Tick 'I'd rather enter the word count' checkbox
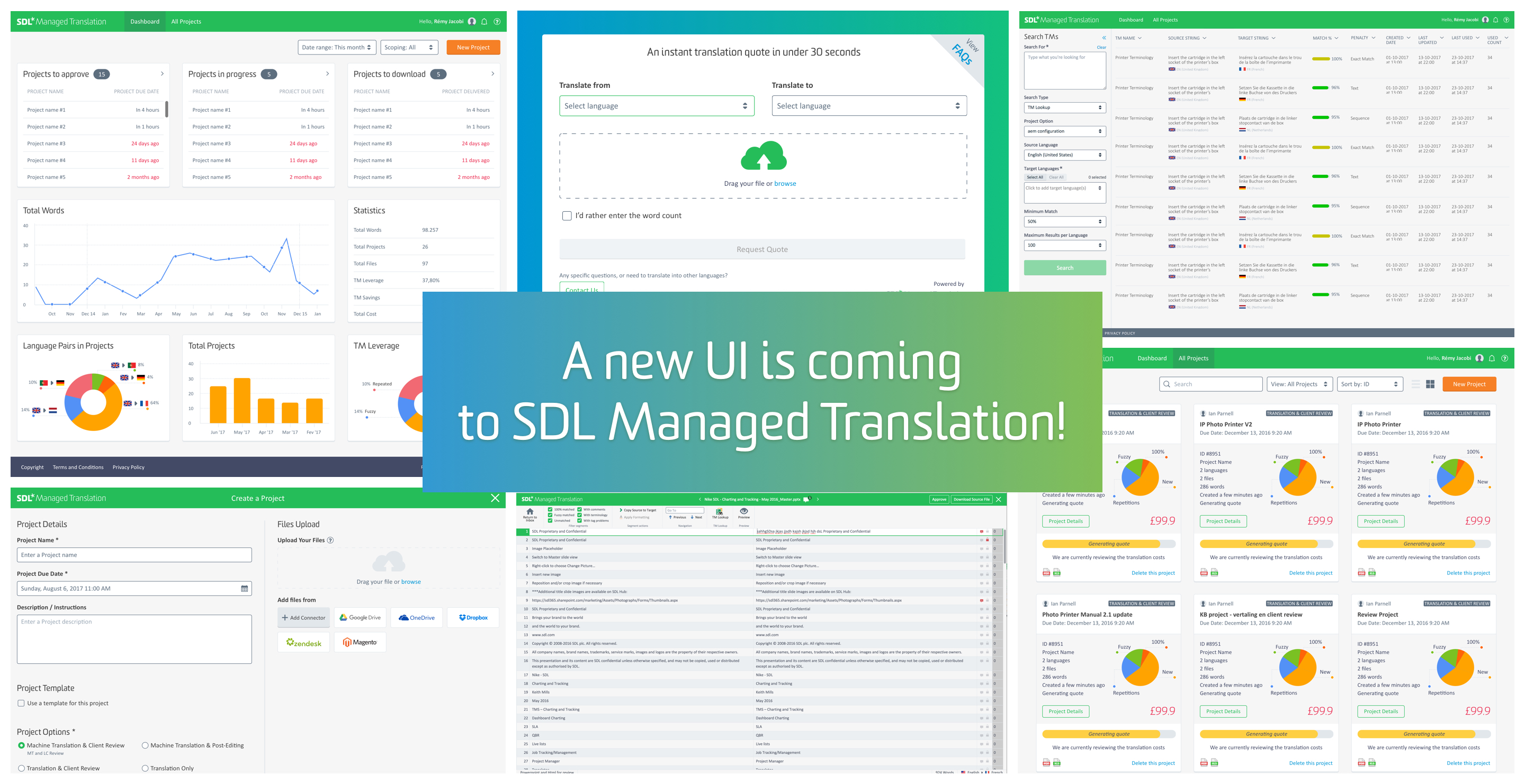This screenshot has height=784, width=1525. [567, 216]
